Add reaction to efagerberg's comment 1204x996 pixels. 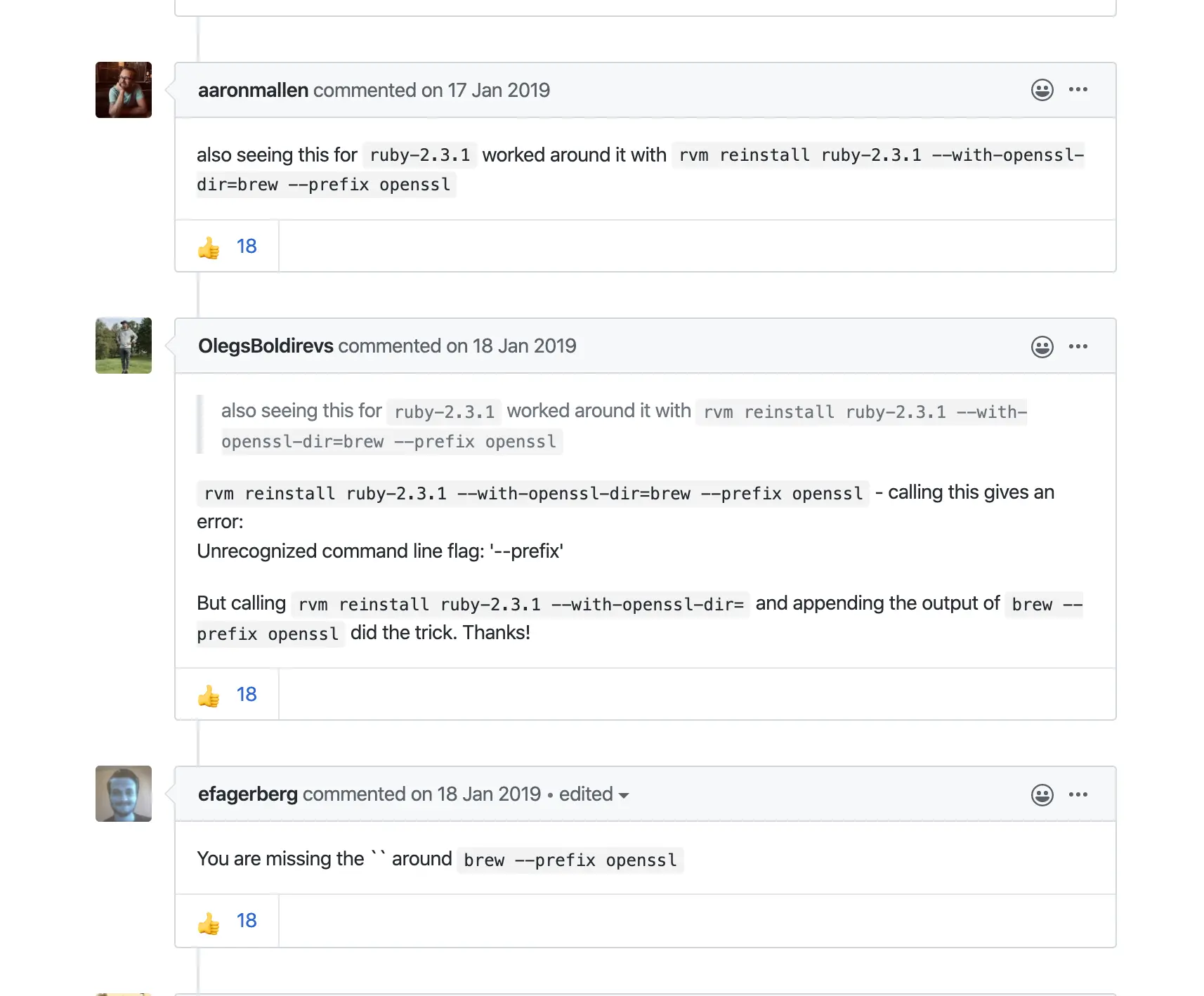point(1042,794)
